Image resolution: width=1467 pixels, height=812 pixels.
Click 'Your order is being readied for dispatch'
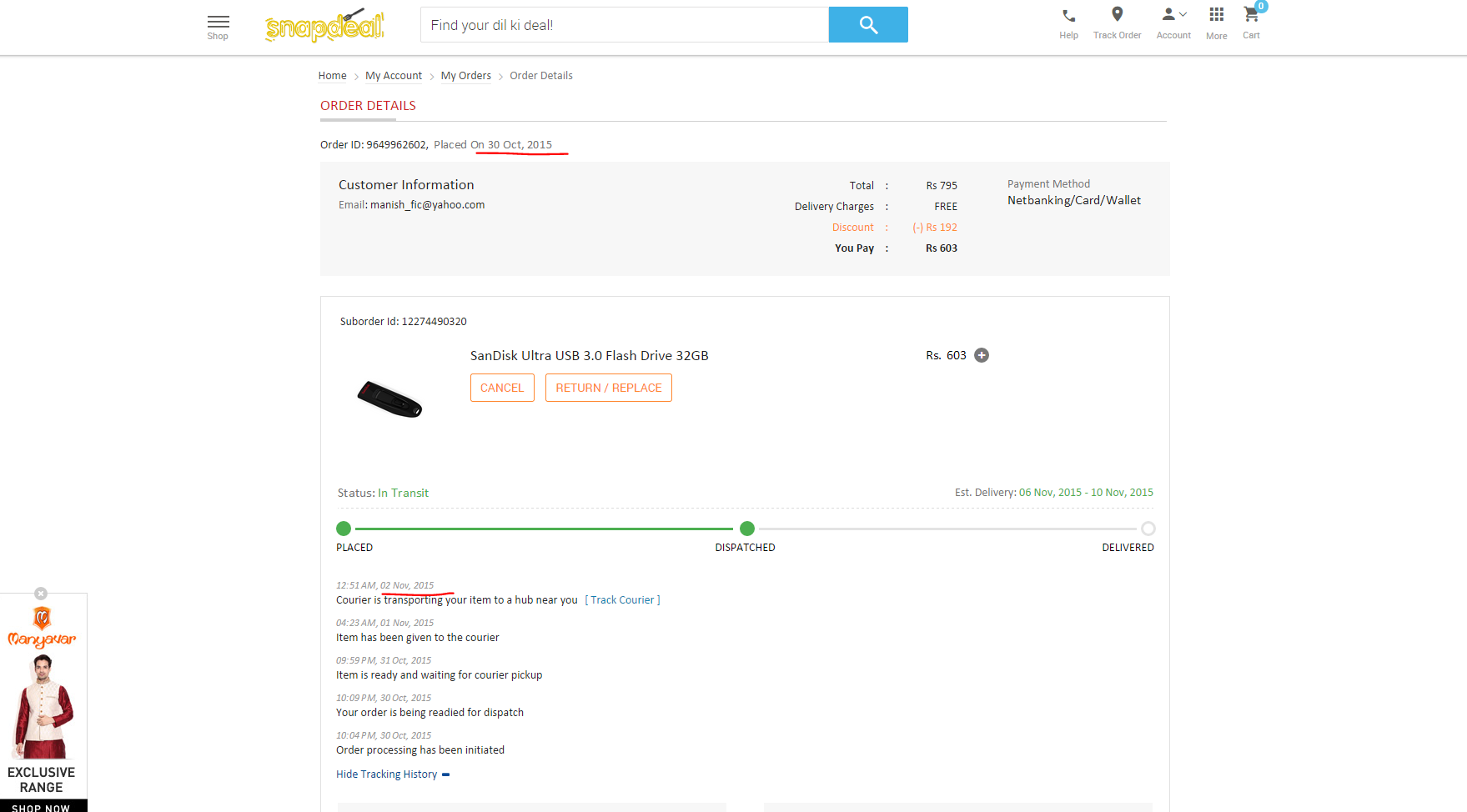point(430,713)
